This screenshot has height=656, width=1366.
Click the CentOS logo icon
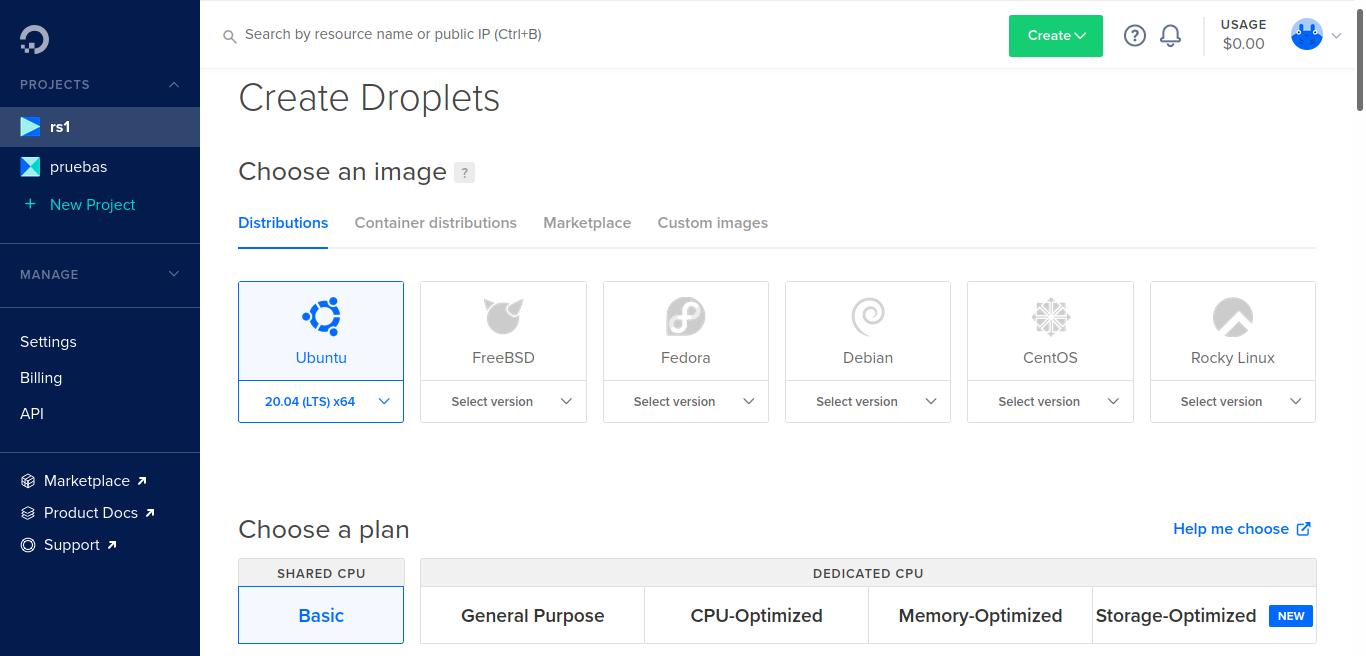tap(1050, 317)
